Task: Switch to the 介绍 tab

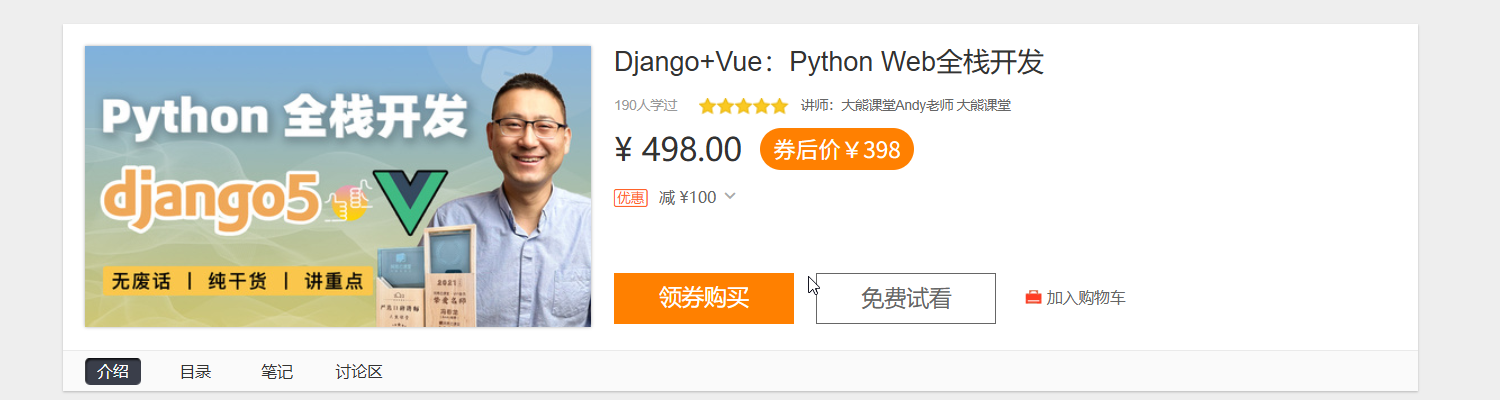Action: 113,372
